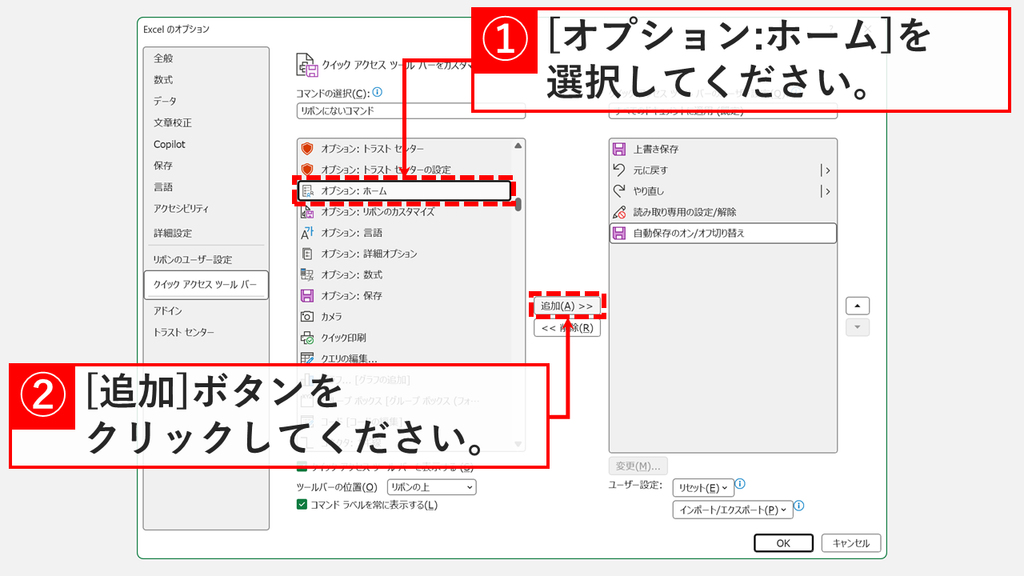Image resolution: width=1024 pixels, height=576 pixels.
Task: Select the 読み取り専用の設定/解除 list row
Action: [723, 212]
